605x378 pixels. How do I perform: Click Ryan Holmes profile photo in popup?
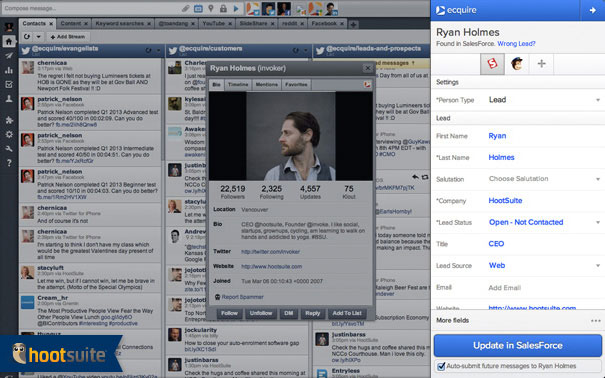click(x=291, y=136)
